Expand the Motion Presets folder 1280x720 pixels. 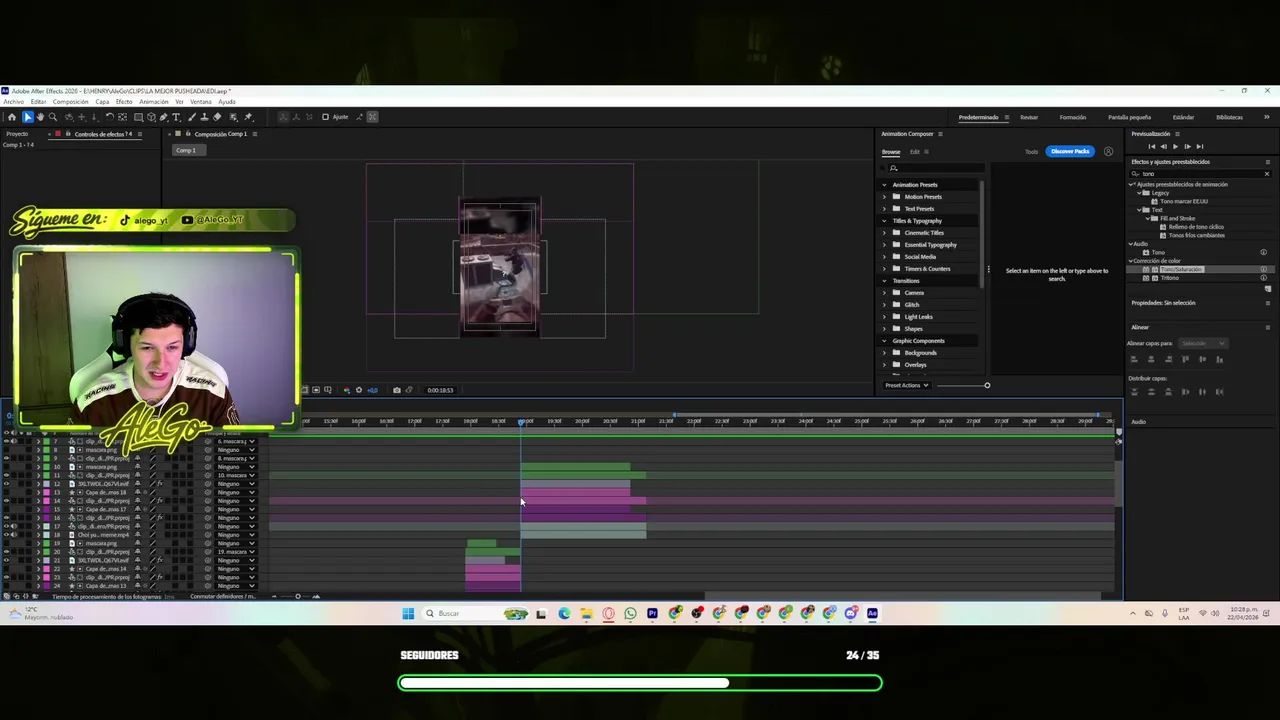coord(884,197)
